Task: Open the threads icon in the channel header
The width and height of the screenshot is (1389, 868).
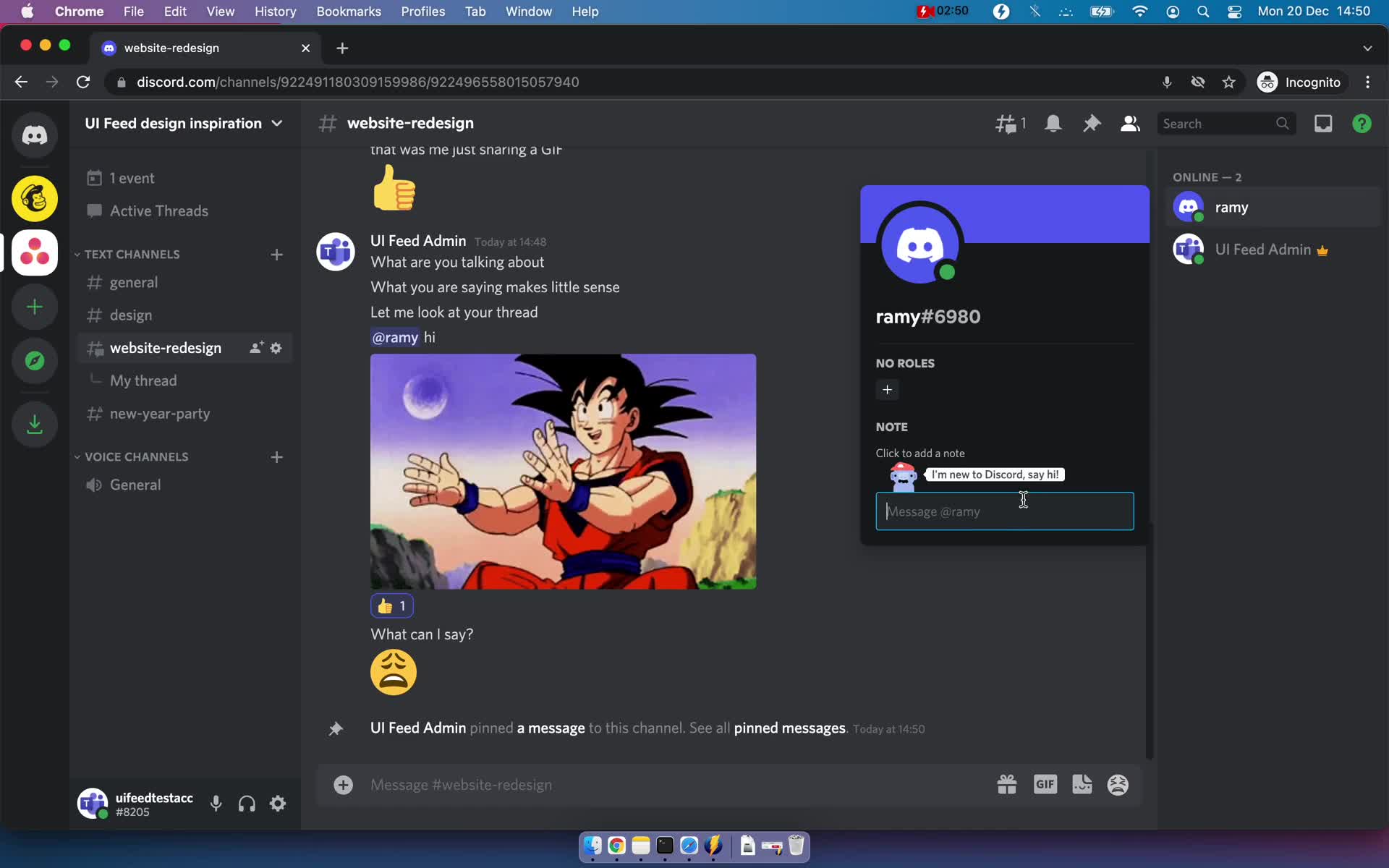Action: (1010, 124)
